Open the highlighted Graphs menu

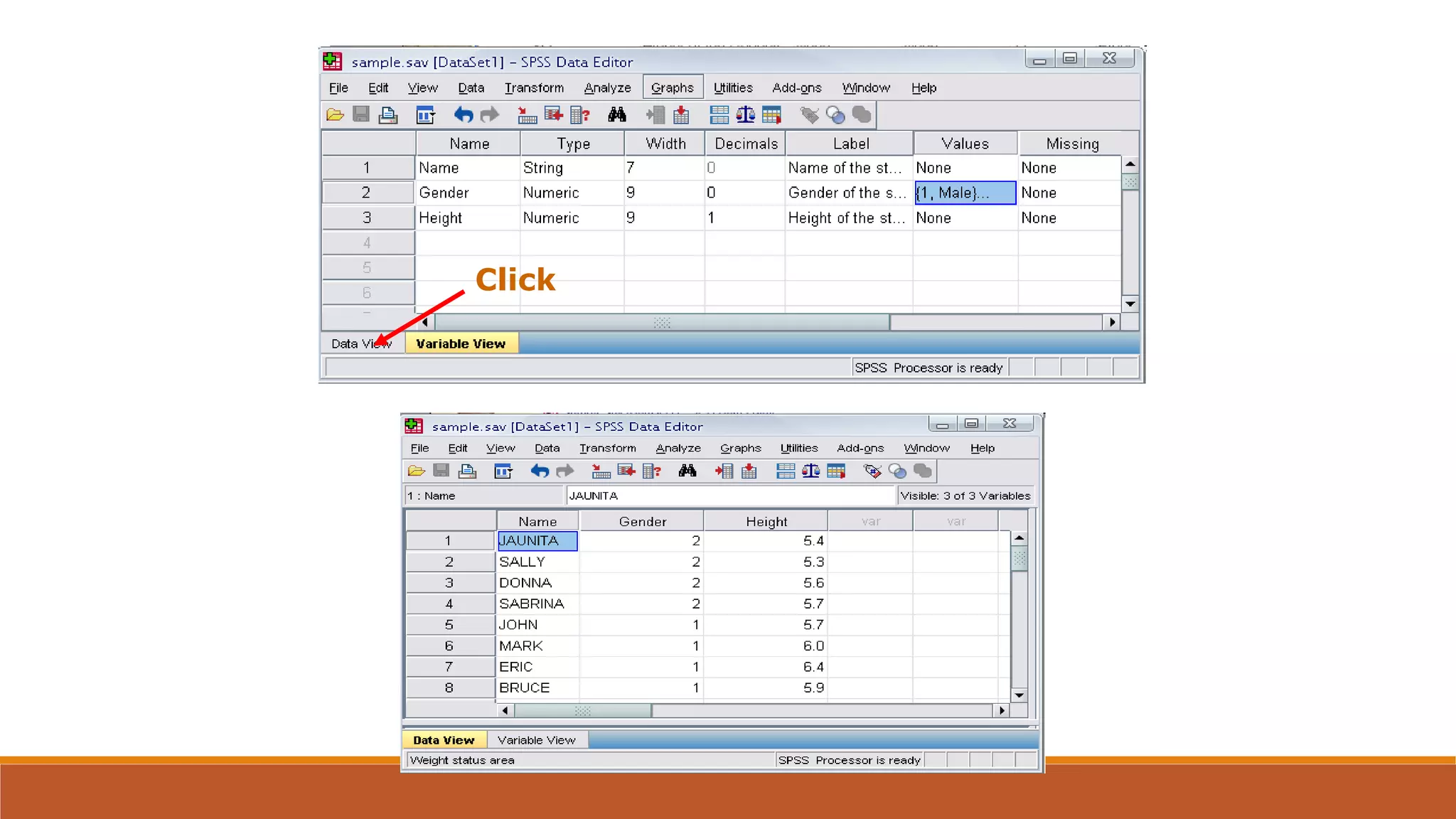tap(672, 87)
